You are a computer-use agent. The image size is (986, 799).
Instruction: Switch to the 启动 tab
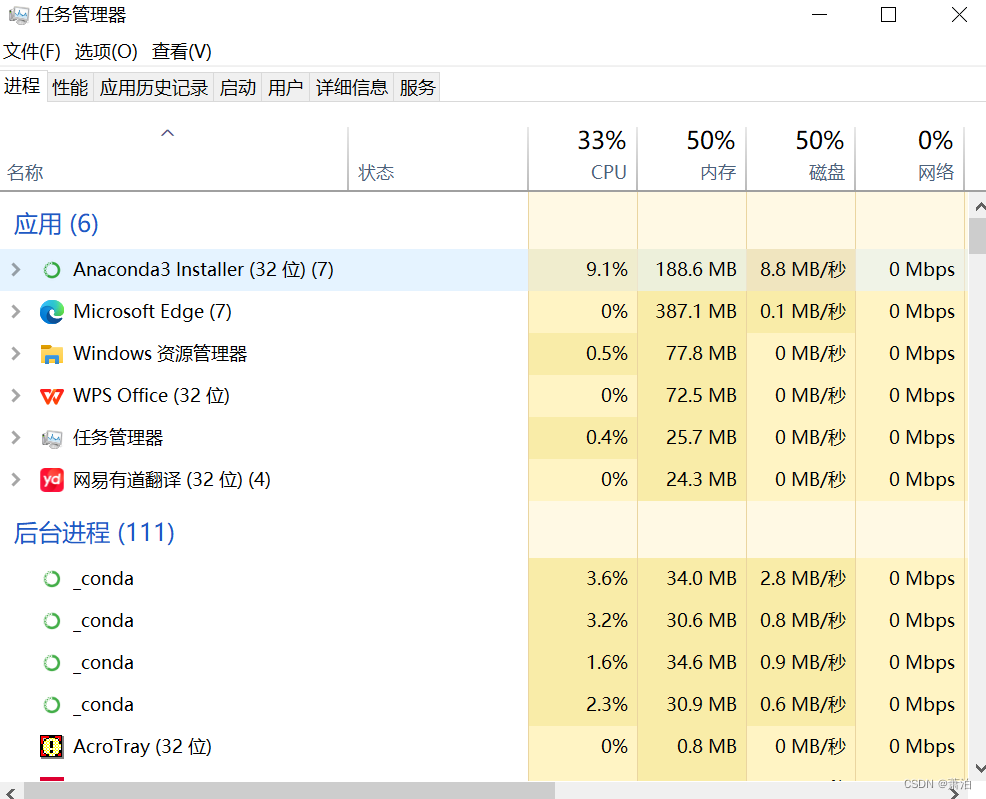(x=238, y=87)
